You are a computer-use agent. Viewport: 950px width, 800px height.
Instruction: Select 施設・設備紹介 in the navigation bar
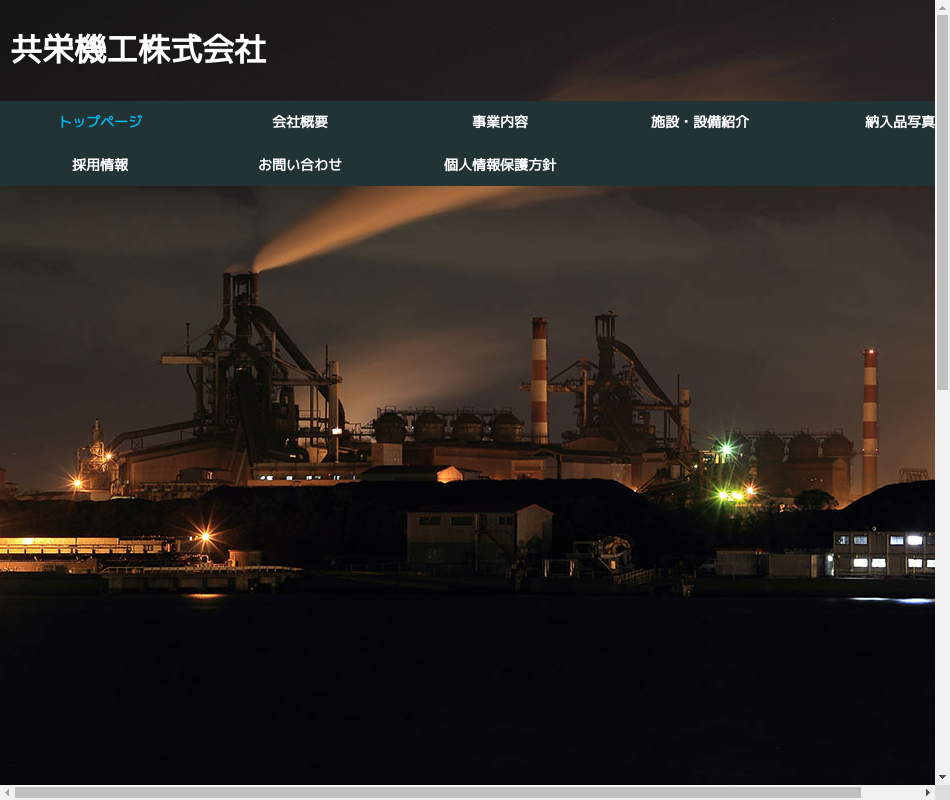700,122
